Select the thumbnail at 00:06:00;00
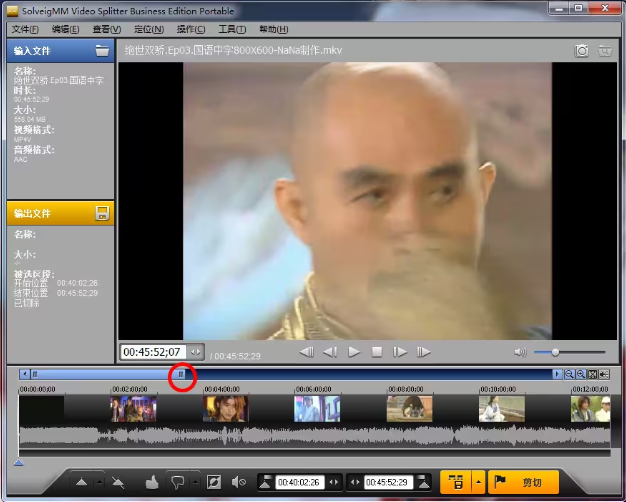The height and width of the screenshot is (502, 626). [317, 409]
